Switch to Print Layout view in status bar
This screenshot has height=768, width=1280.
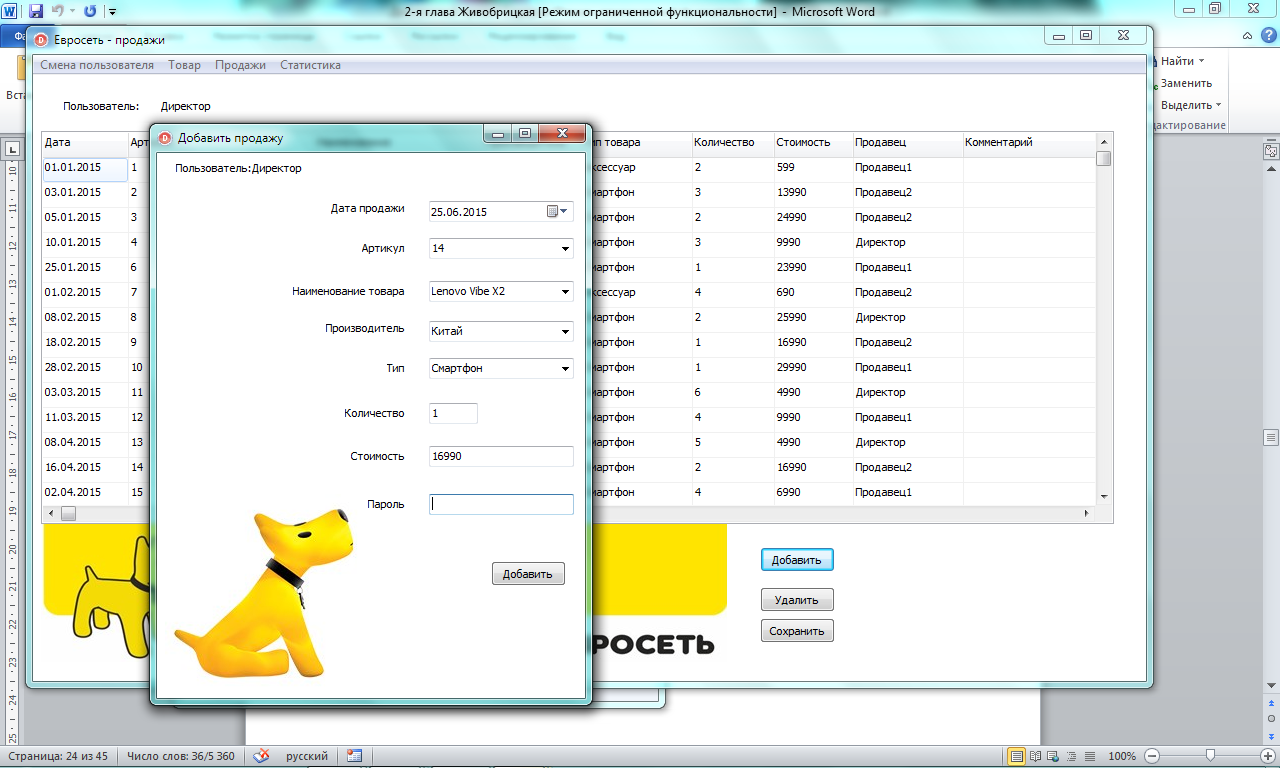tap(1016, 756)
